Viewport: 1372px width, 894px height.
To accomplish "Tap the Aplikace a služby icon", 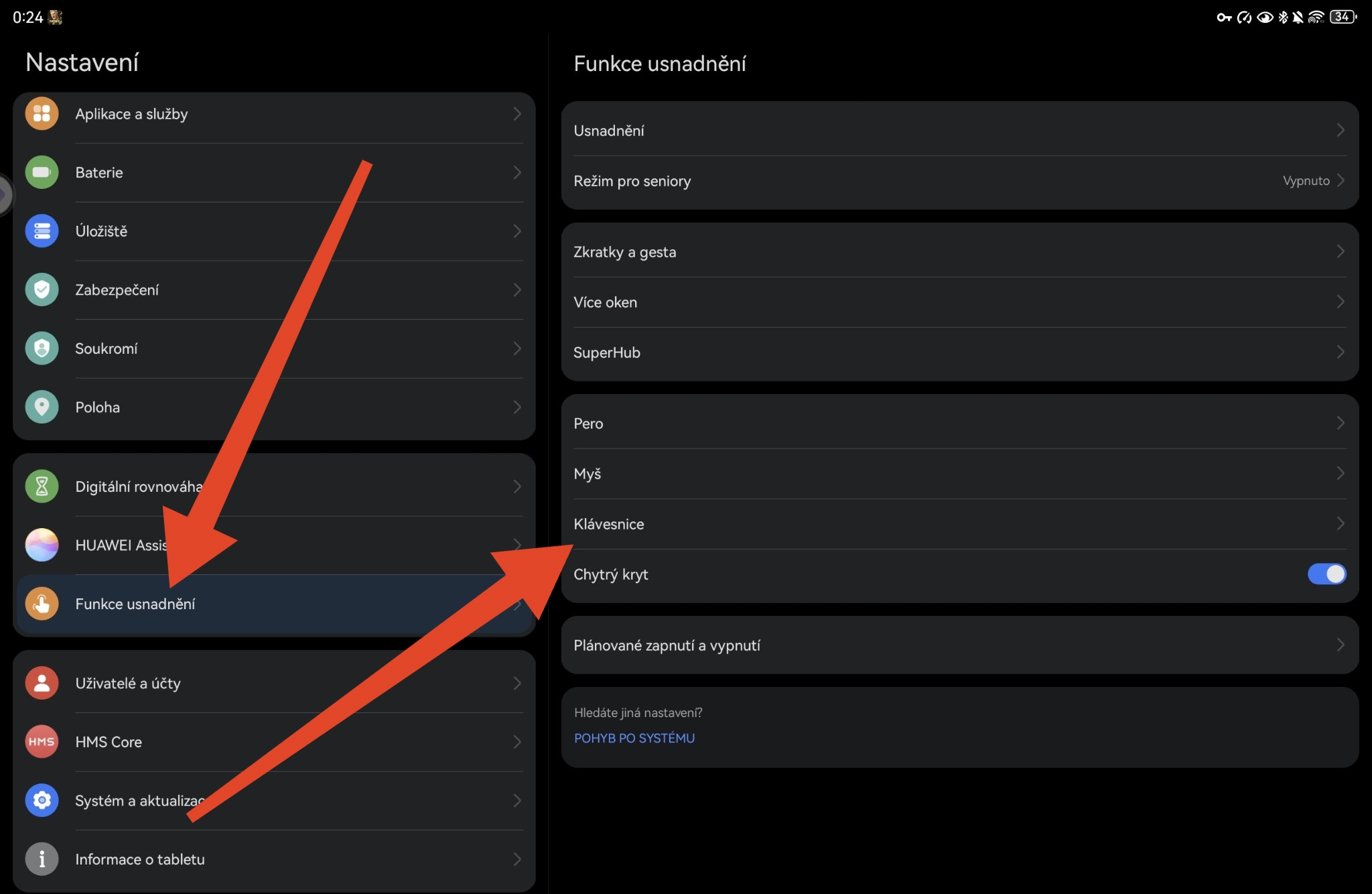I will click(x=42, y=114).
